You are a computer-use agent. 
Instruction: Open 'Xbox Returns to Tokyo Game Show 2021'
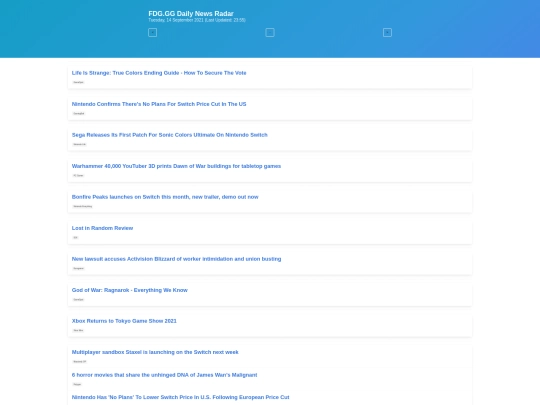click(x=124, y=321)
